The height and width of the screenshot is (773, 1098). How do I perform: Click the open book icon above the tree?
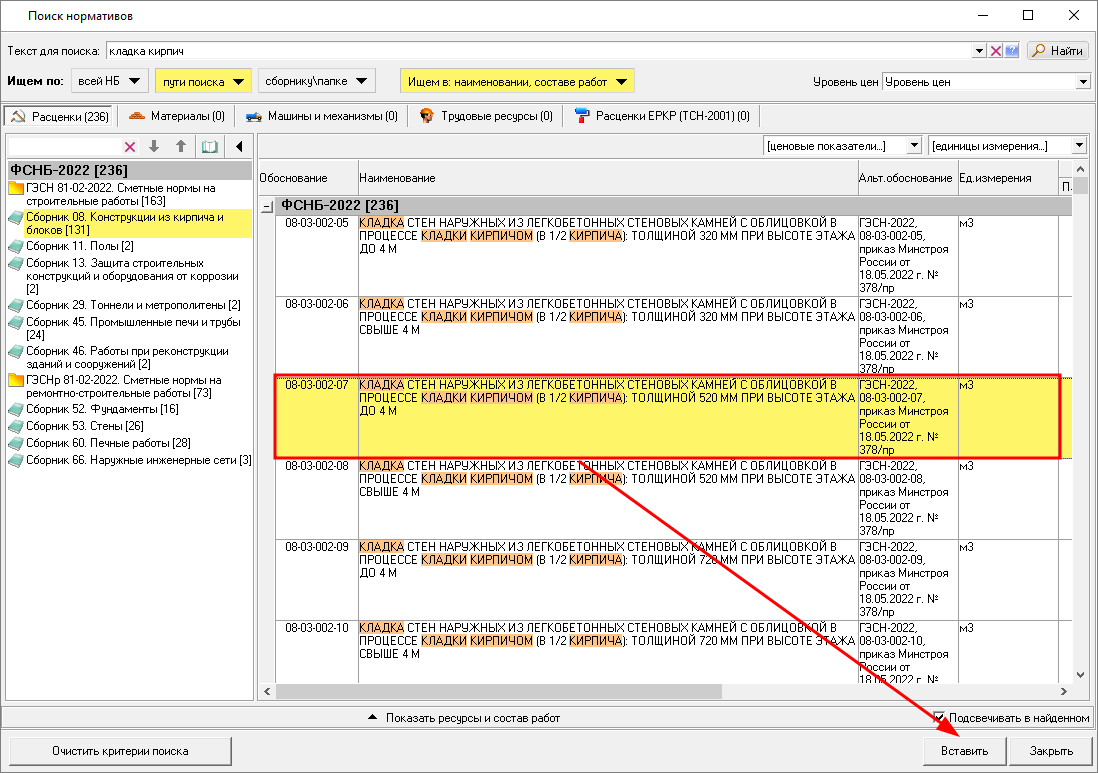click(x=209, y=147)
